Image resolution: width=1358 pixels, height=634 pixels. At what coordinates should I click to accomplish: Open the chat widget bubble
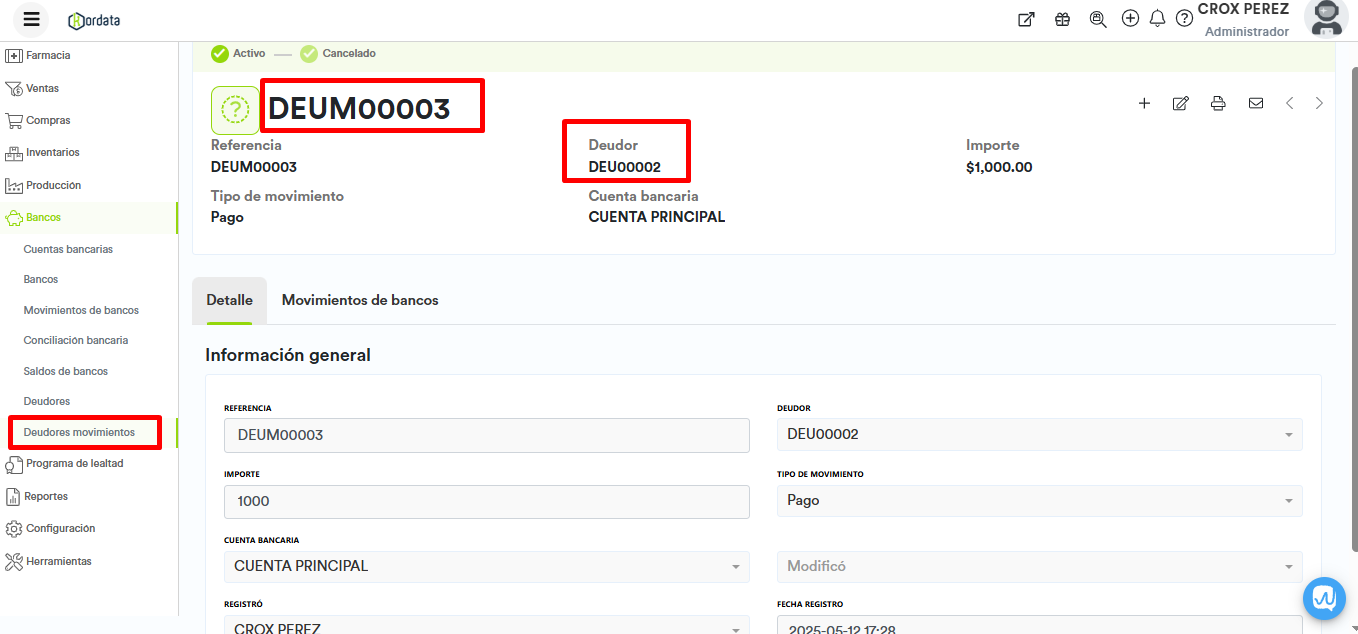coord(1324,598)
